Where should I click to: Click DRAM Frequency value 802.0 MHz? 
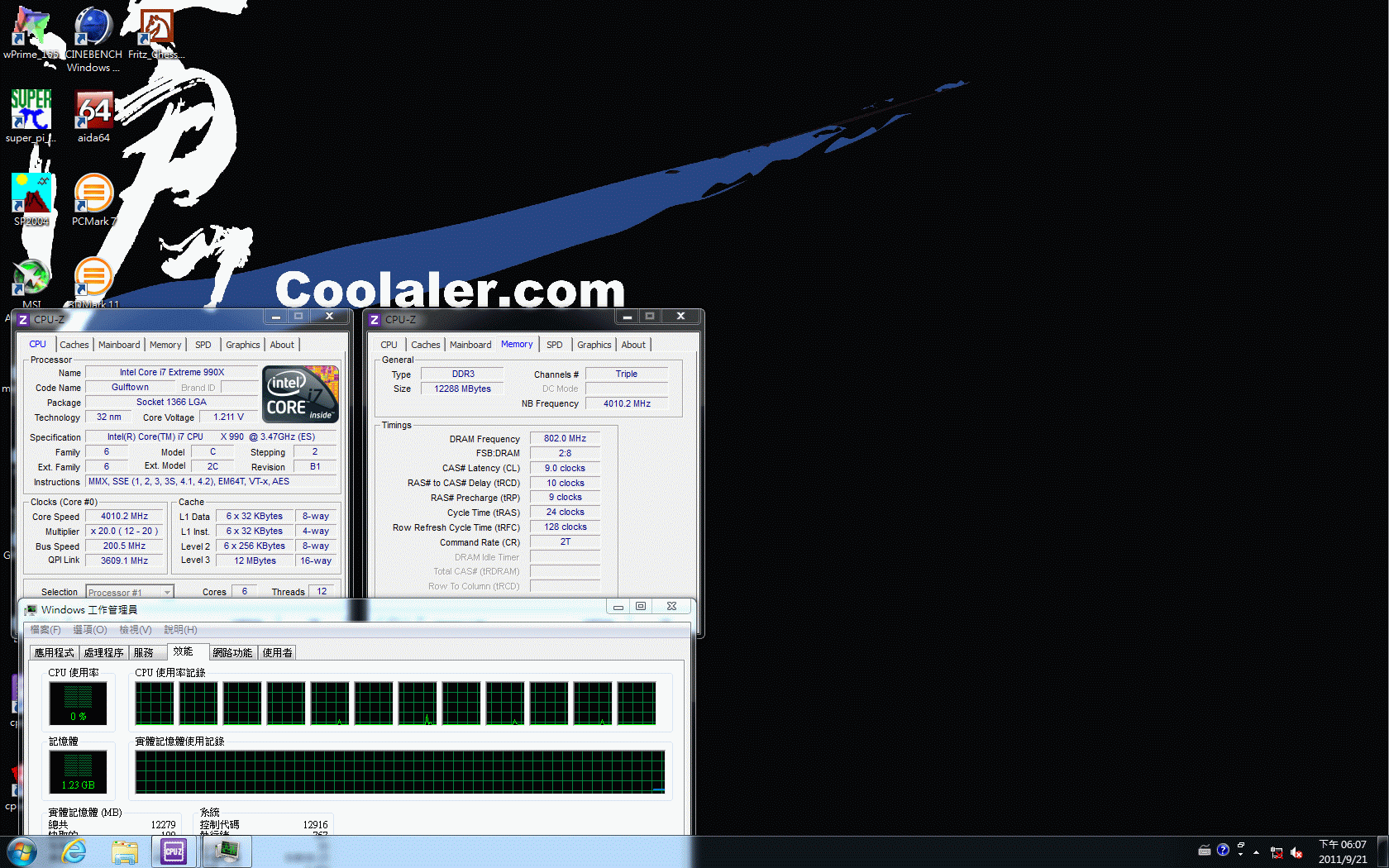point(565,438)
